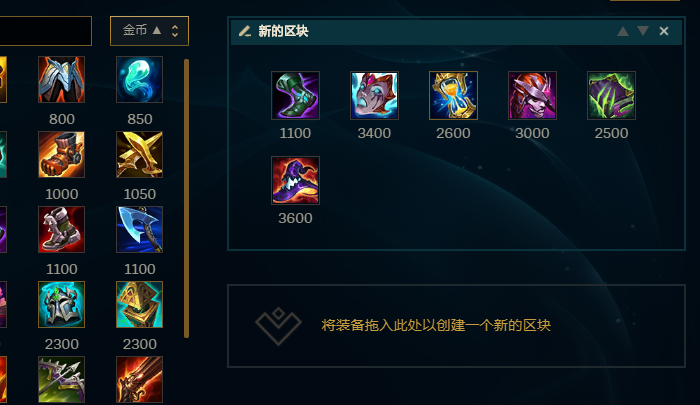Click Zhonya's Hourglass item priced 2600
This screenshot has height=405, width=700.
(453, 95)
